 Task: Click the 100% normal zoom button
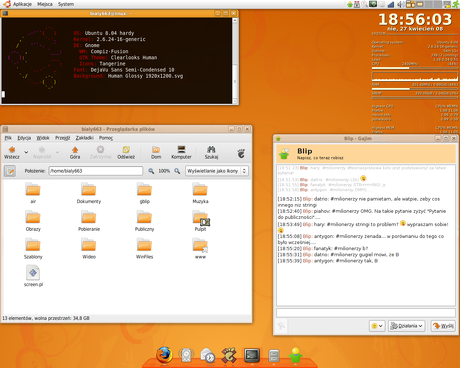164,171
